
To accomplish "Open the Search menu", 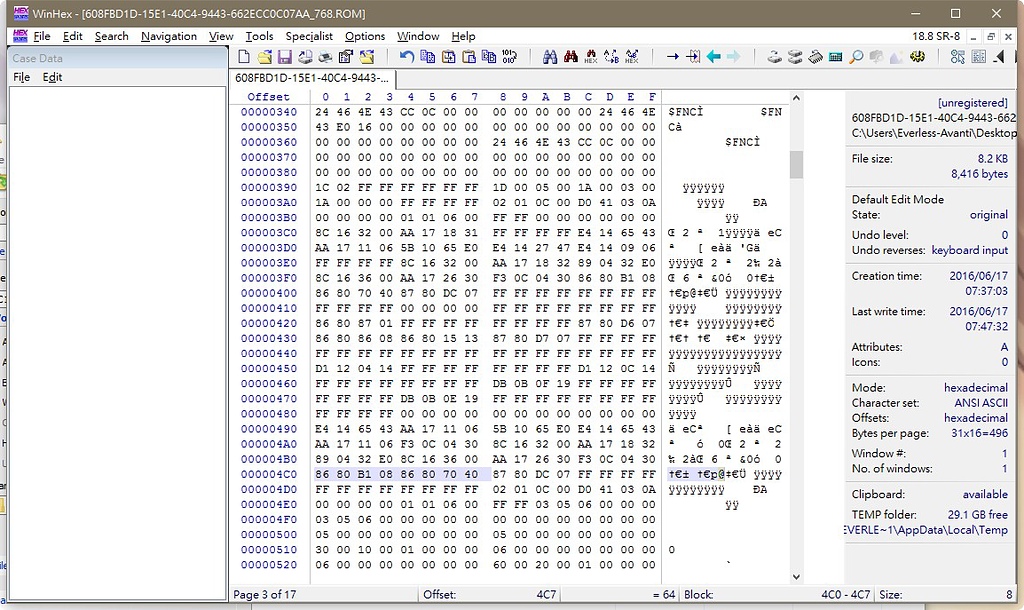I will click(112, 37).
